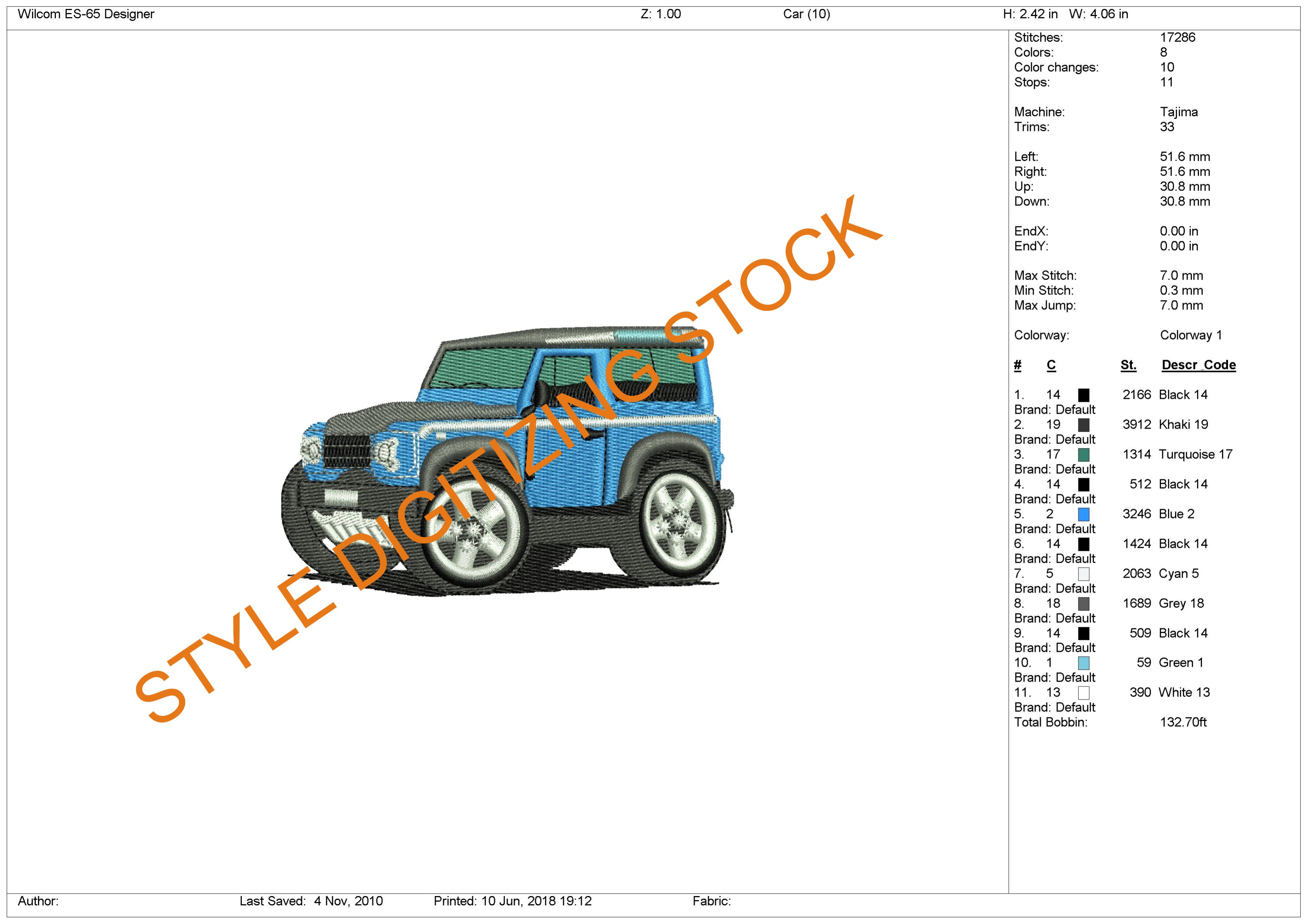The image size is (1307, 924).
Task: Click the White 13 color swatch
Action: point(1083,693)
